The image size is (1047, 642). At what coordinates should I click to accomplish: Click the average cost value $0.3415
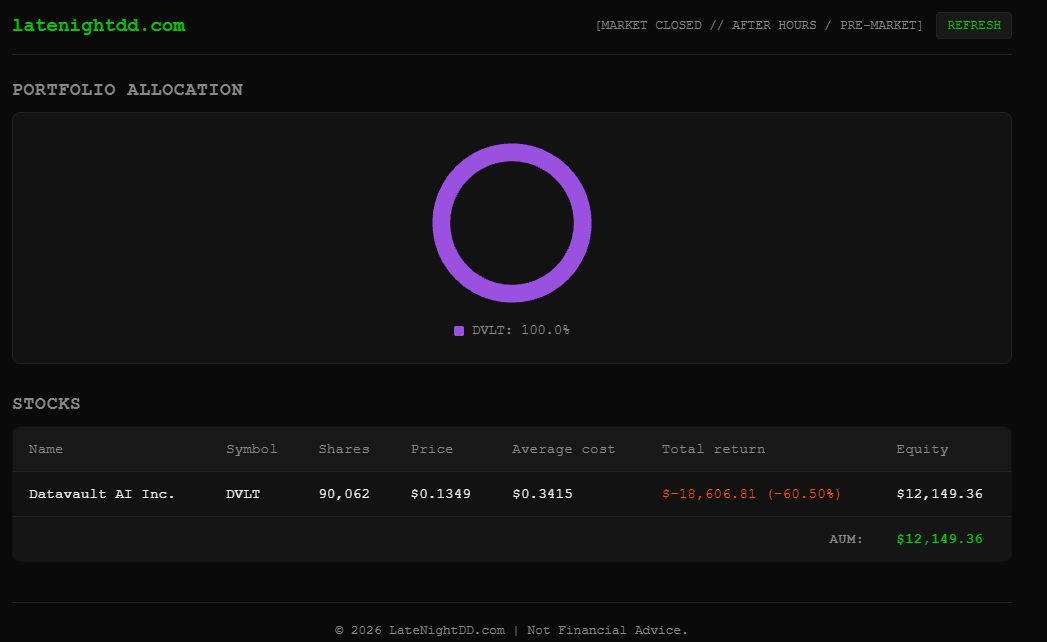click(x=542, y=494)
